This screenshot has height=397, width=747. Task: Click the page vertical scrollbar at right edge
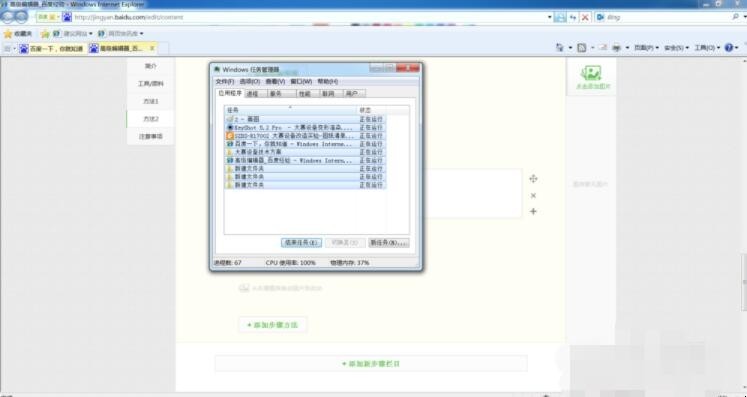(x=744, y=224)
